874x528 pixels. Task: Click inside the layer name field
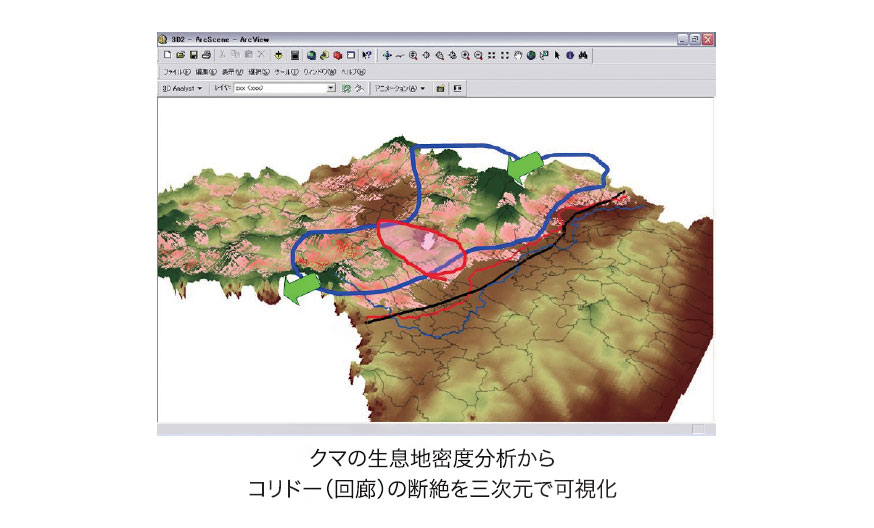280,88
